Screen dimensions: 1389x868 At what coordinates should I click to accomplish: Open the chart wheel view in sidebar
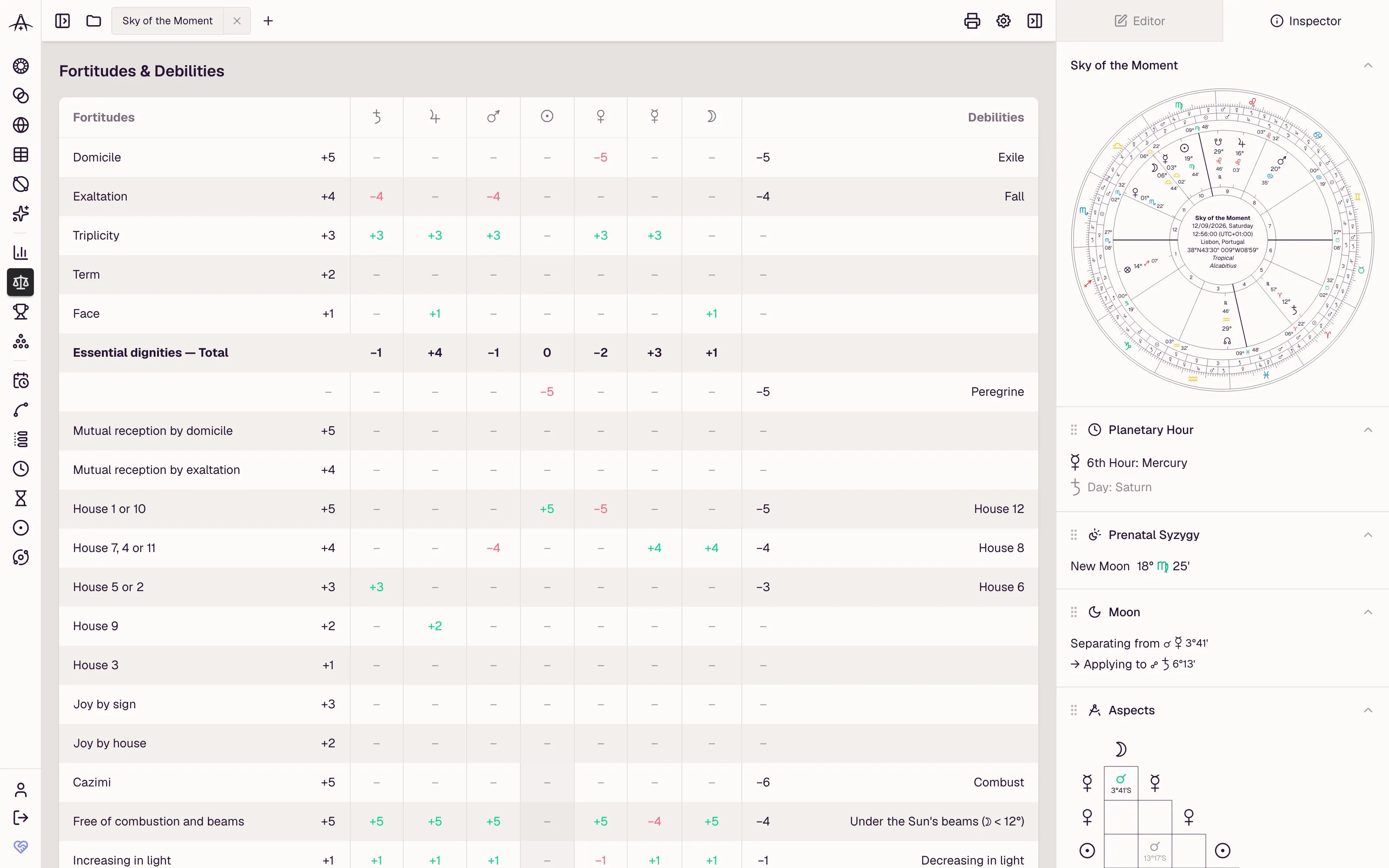point(21,66)
